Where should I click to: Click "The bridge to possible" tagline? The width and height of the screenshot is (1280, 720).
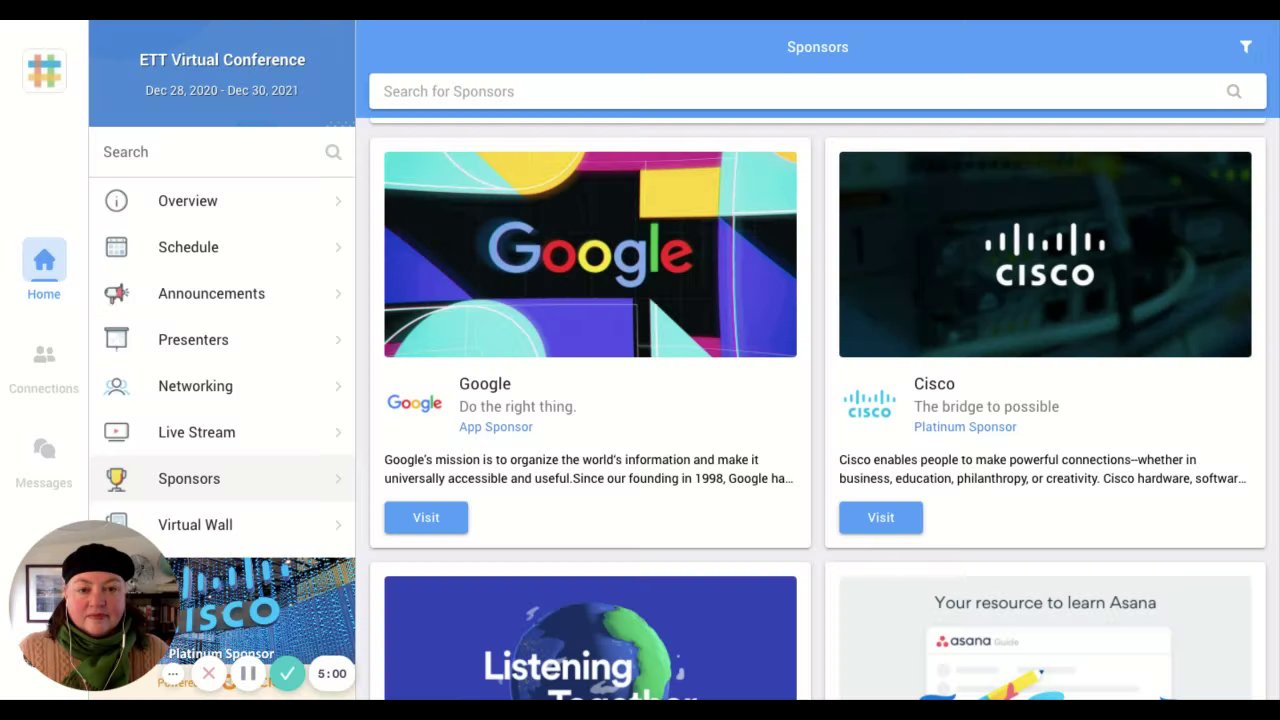point(986,407)
